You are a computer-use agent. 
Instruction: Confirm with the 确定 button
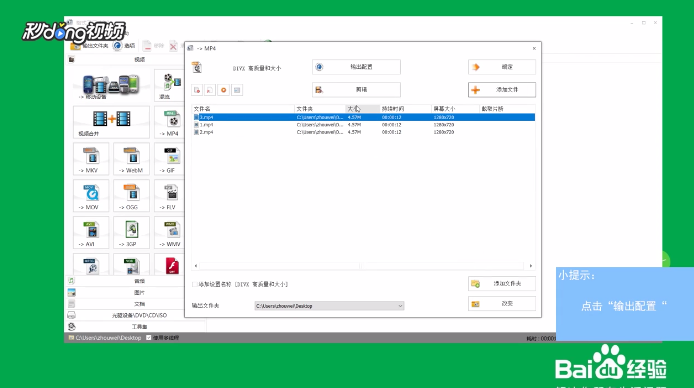(502, 67)
